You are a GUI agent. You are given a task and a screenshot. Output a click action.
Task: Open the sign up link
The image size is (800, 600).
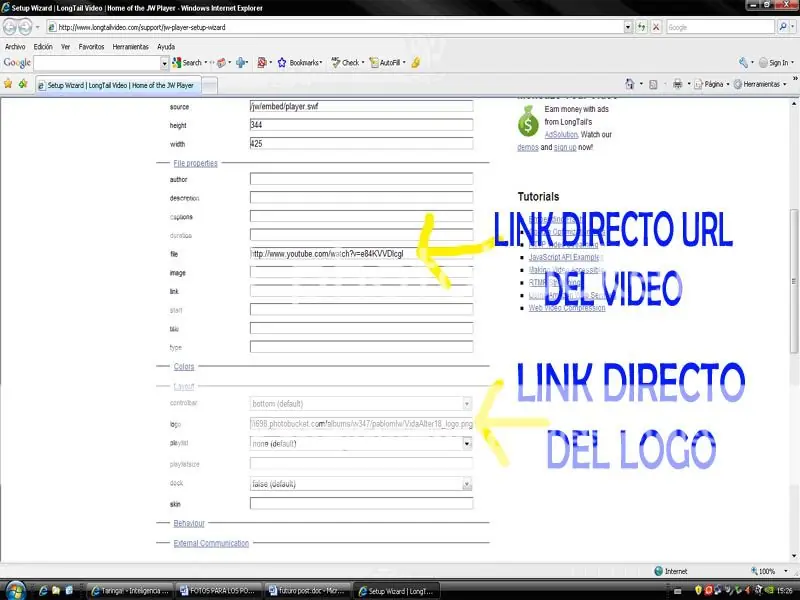(565, 147)
